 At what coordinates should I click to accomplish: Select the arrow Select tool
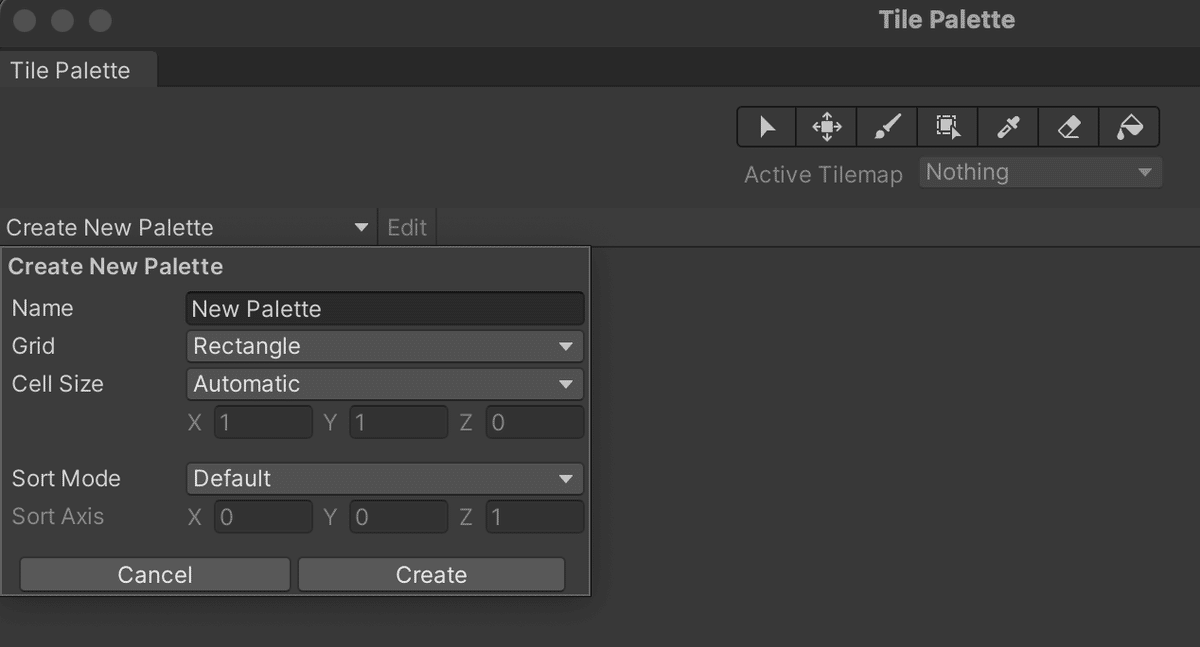[767, 127]
